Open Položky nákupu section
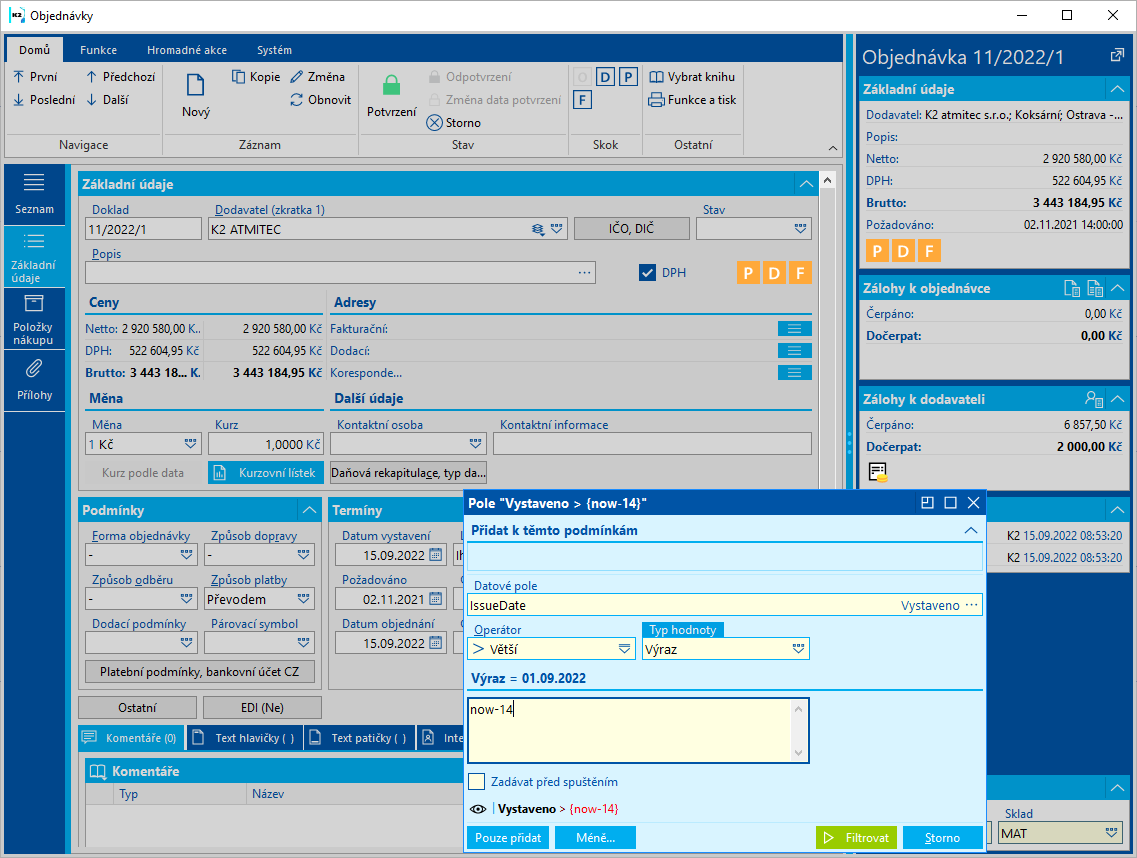This screenshot has width=1137, height=858. [x=34, y=319]
